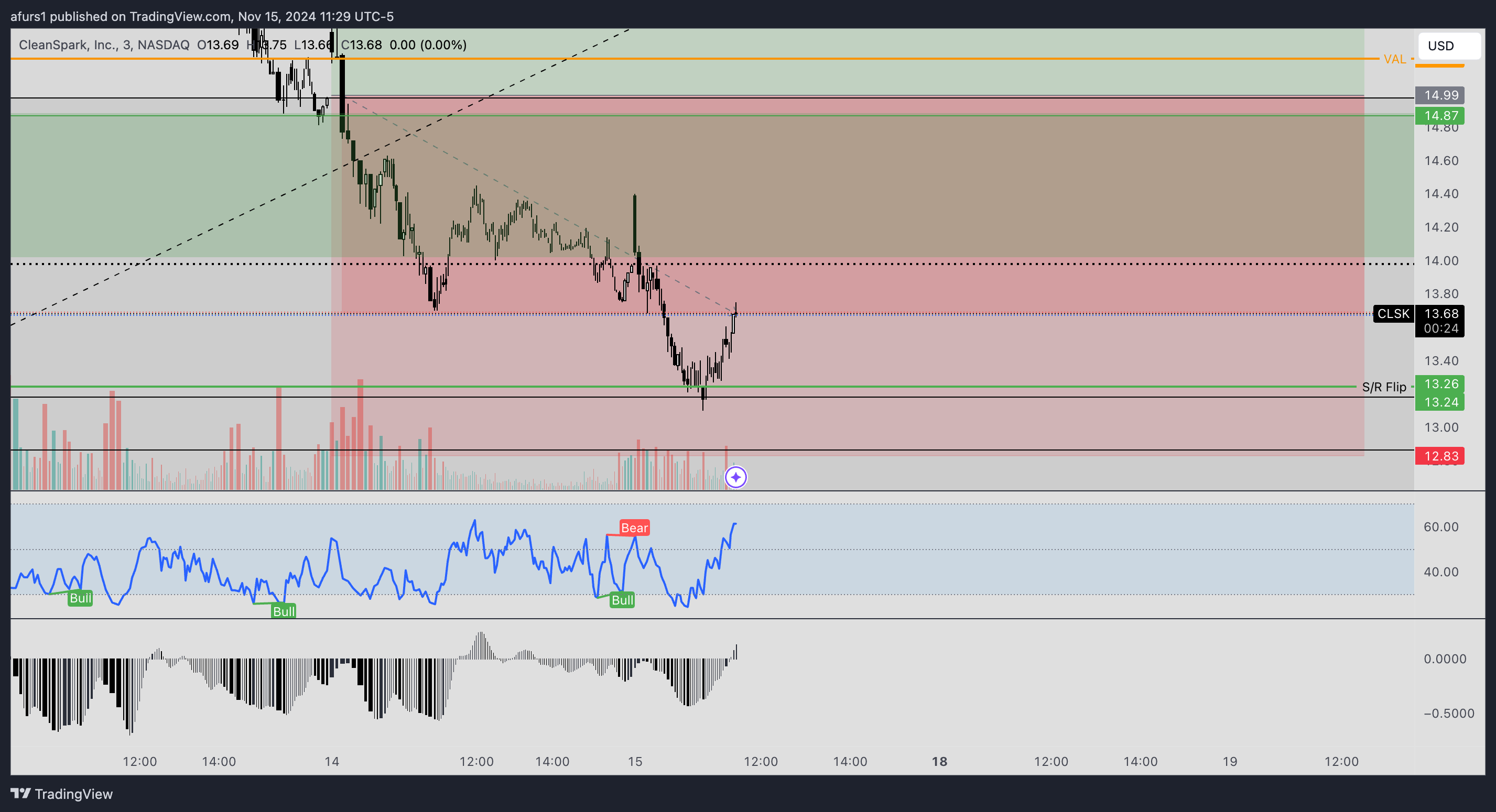1496x812 pixels.
Task: Click the 14.20 price axis value
Action: [1441, 227]
